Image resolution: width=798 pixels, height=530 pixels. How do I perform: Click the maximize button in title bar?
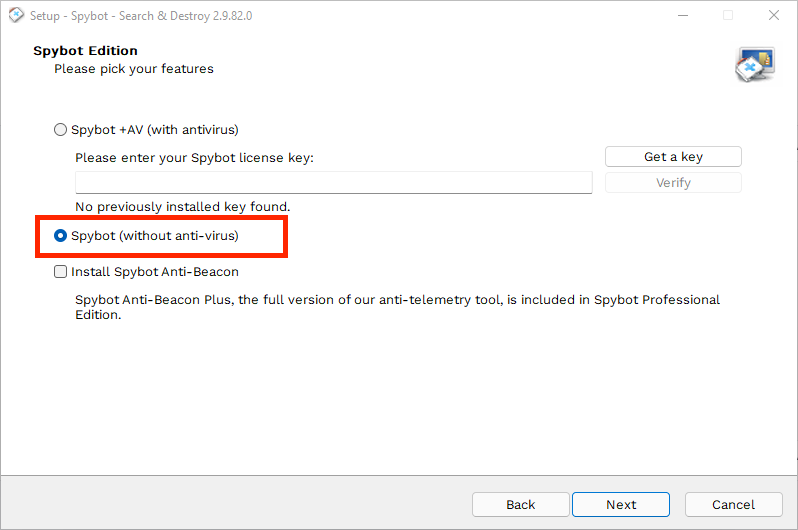point(728,16)
